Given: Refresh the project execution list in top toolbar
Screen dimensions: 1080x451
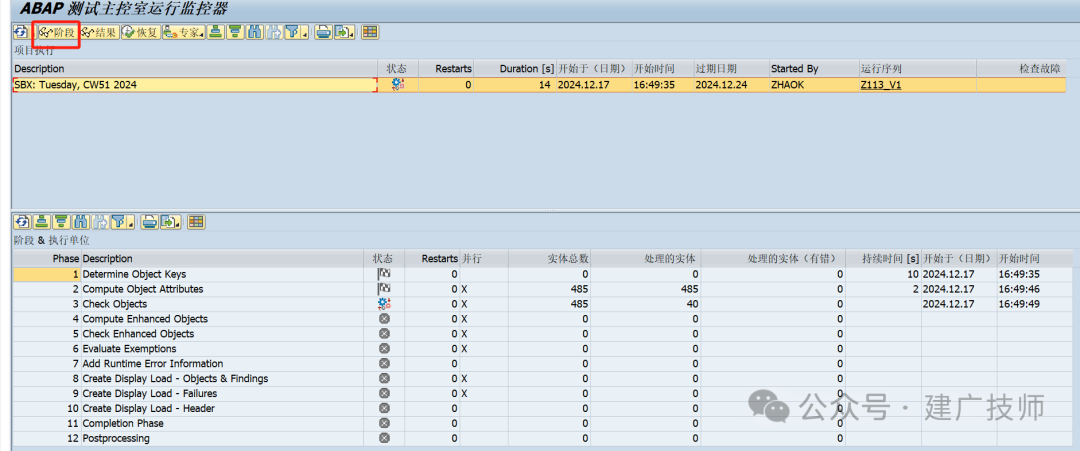Looking at the screenshot, I should (x=21, y=32).
